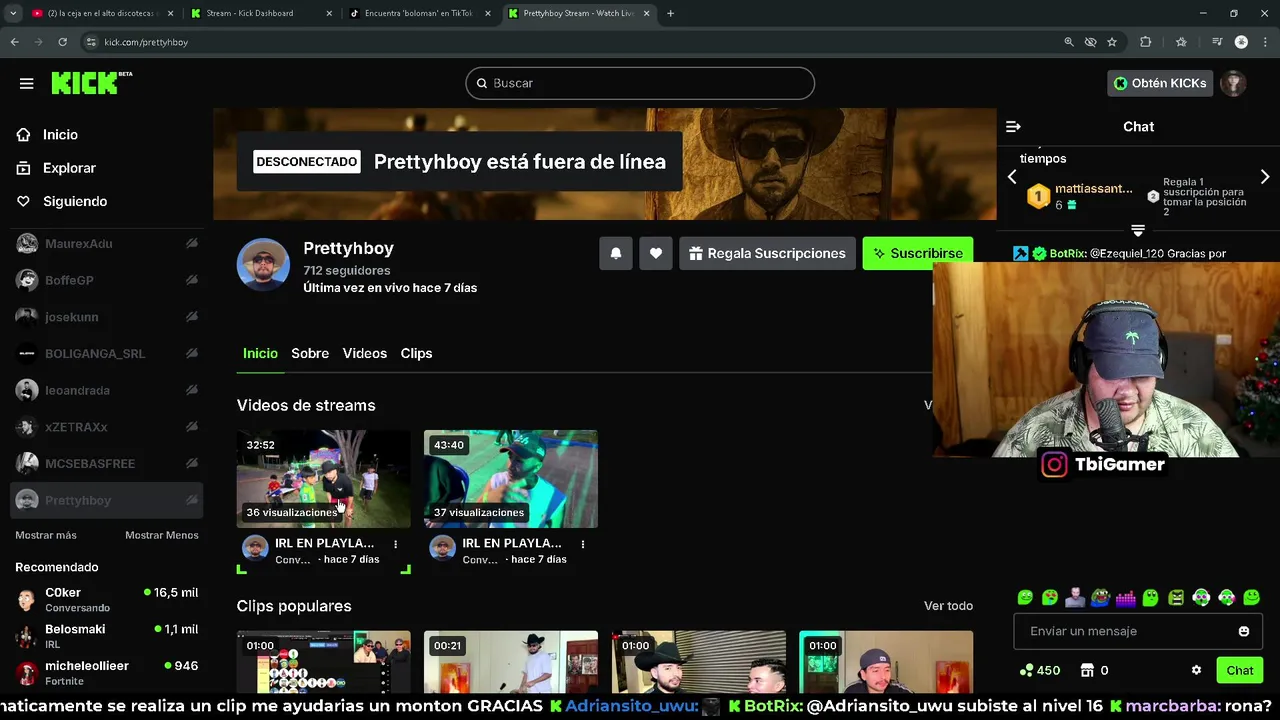Image resolution: width=1280 pixels, height=720 pixels.
Task: Focus the Buscar search field
Action: 640,83
